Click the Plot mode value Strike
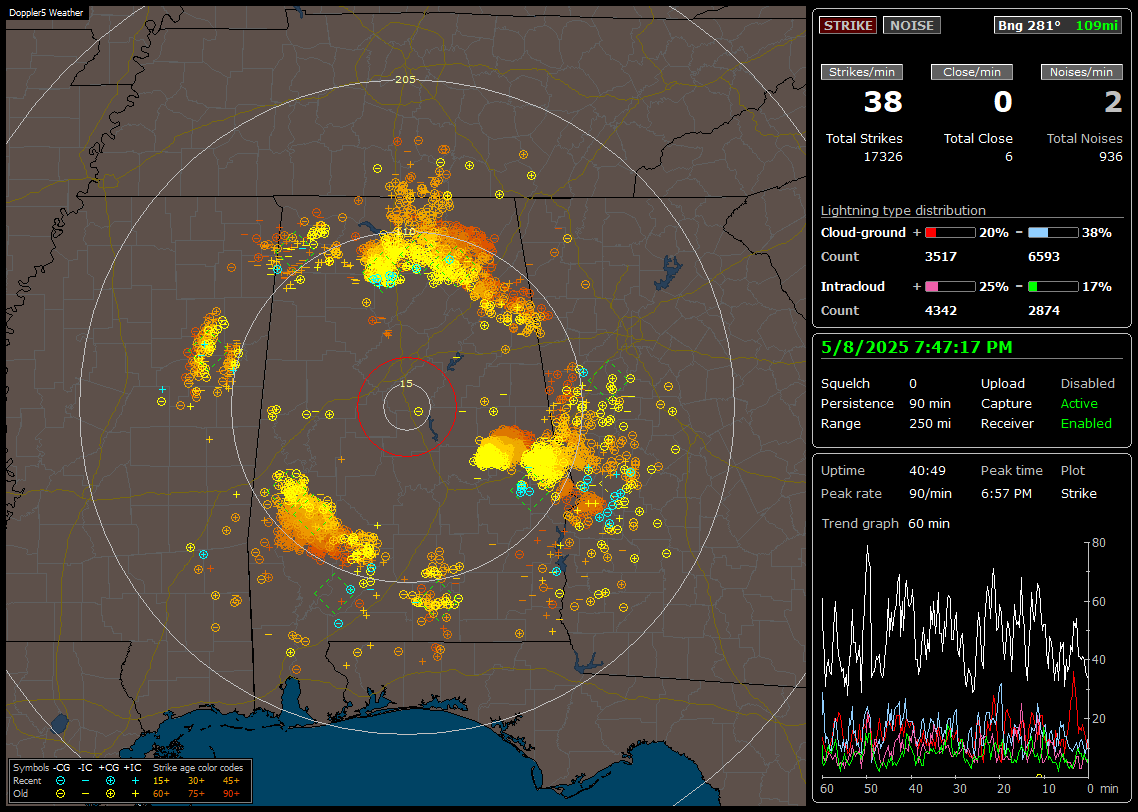The width and height of the screenshot is (1138, 812). tap(1078, 493)
